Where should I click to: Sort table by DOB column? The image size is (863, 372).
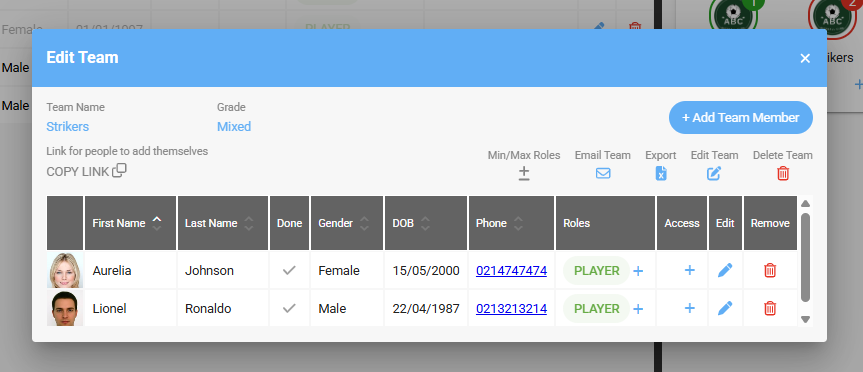click(426, 223)
